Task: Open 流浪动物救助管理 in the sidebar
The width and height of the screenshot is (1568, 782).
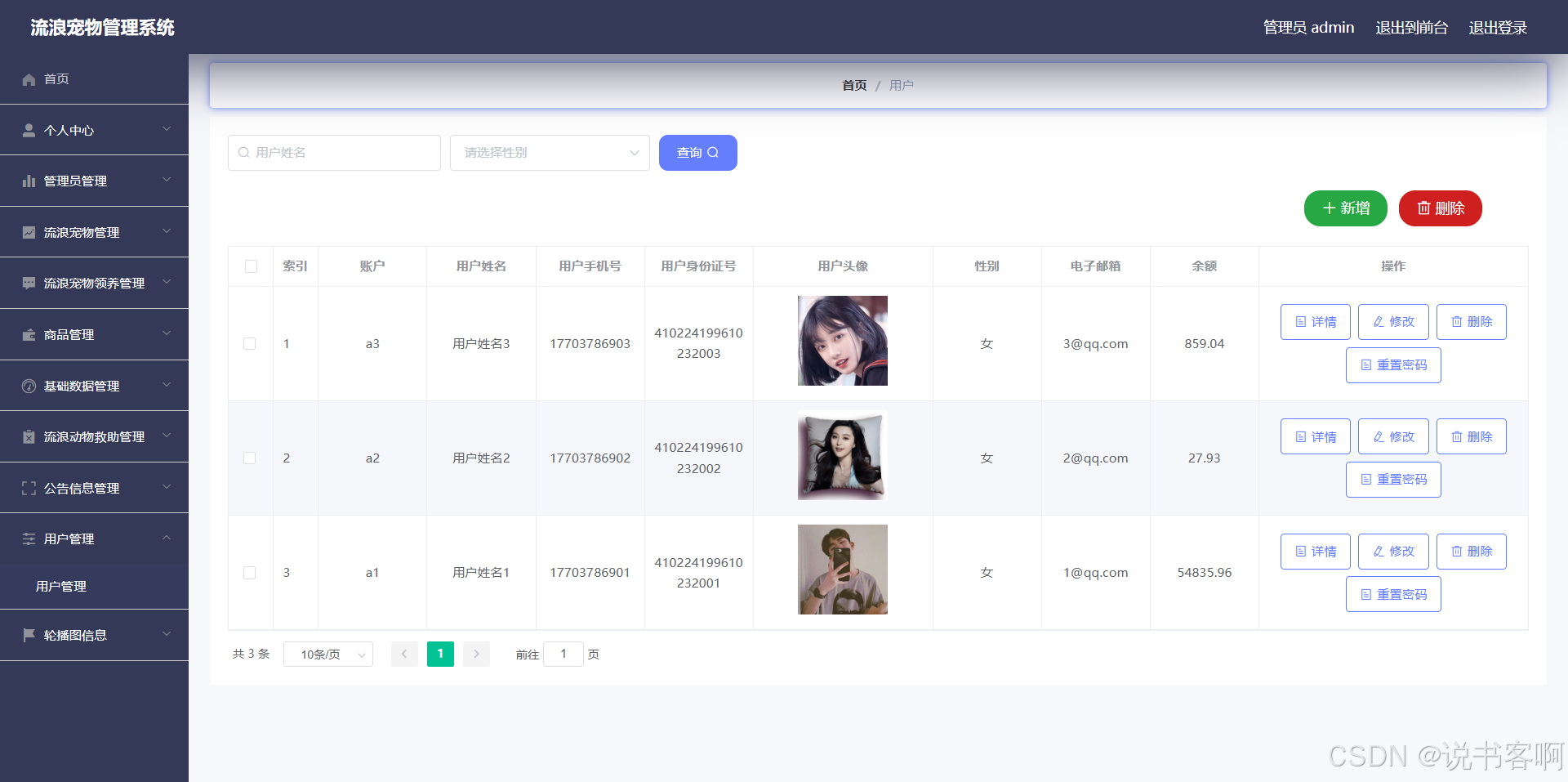Action: (x=94, y=437)
